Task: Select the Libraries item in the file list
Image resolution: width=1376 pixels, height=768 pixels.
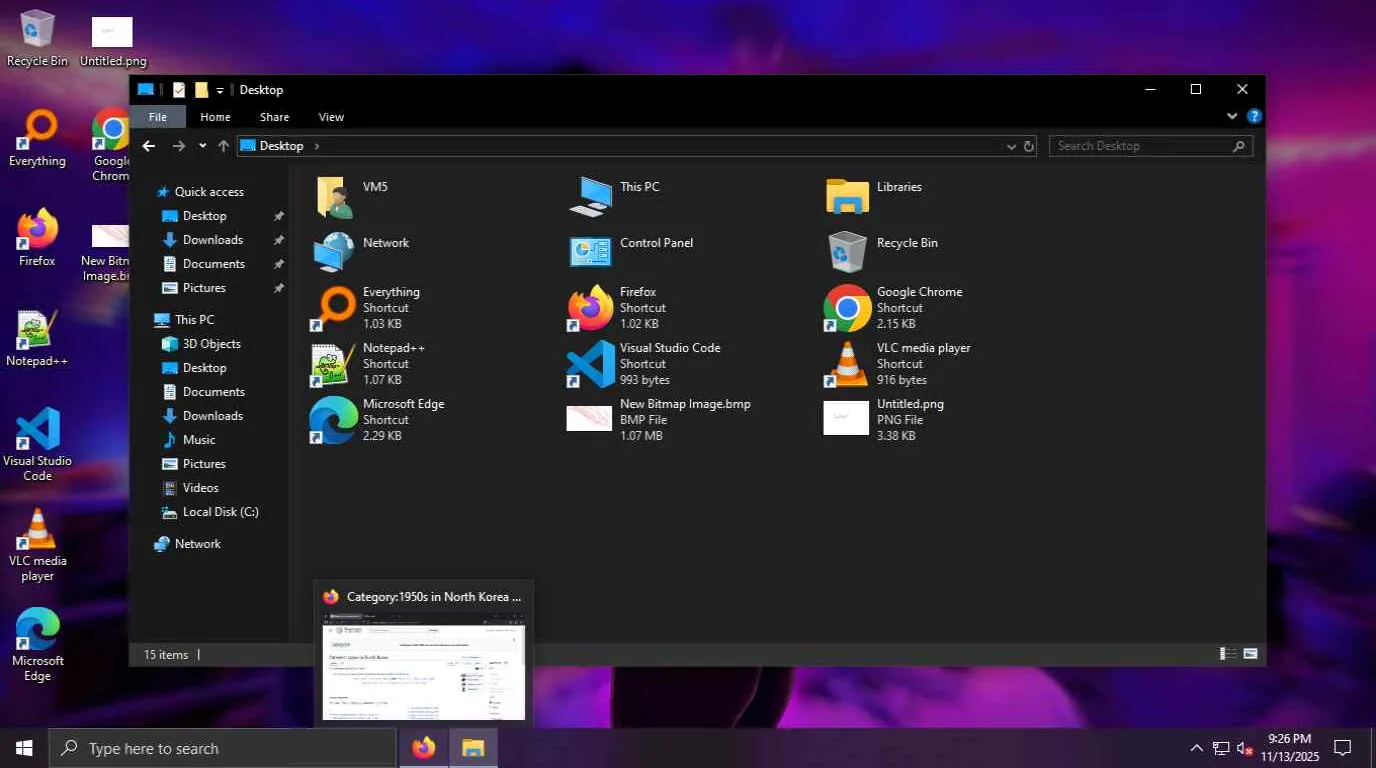Action: pyautogui.click(x=874, y=195)
